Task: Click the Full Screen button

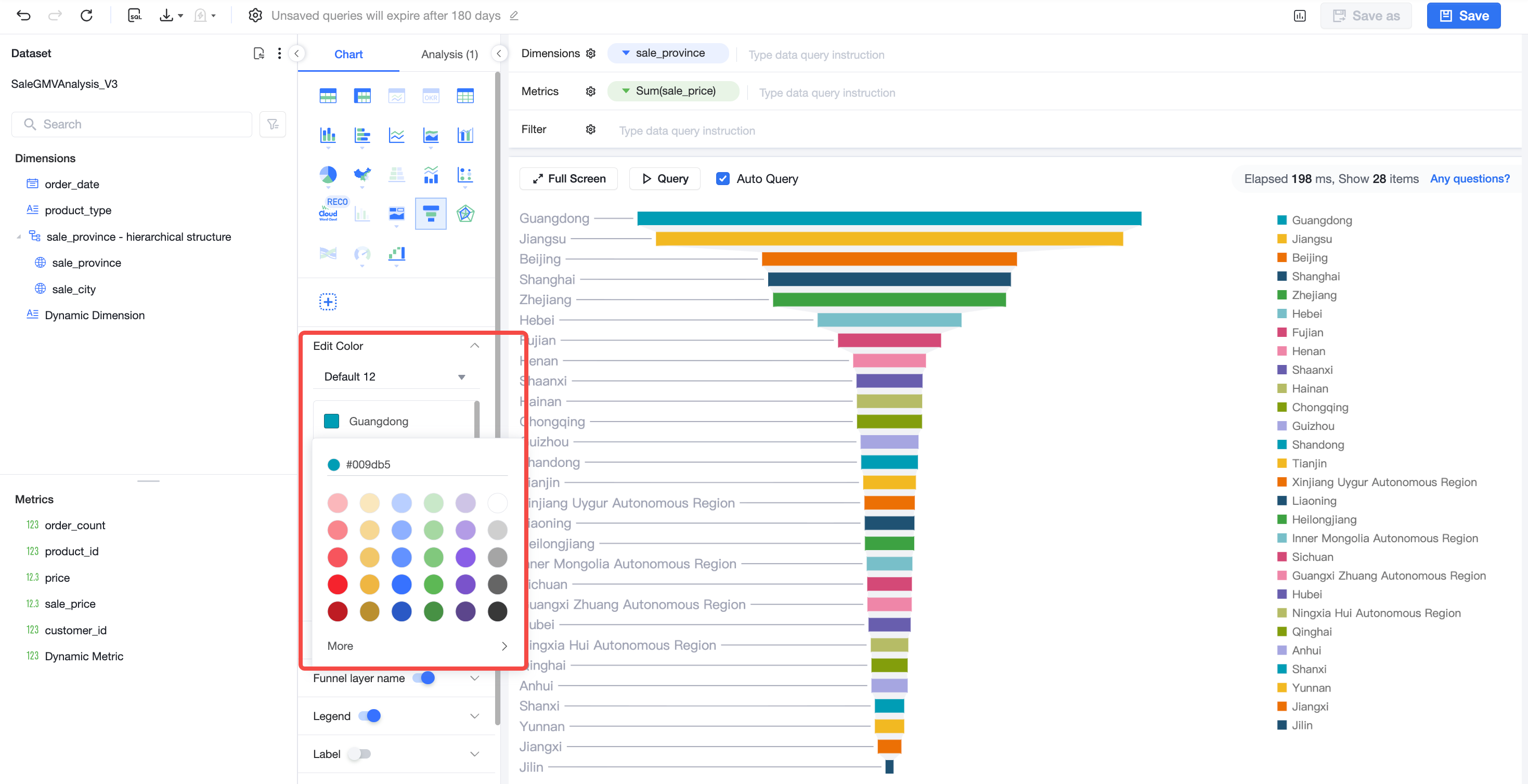Action: (568, 178)
